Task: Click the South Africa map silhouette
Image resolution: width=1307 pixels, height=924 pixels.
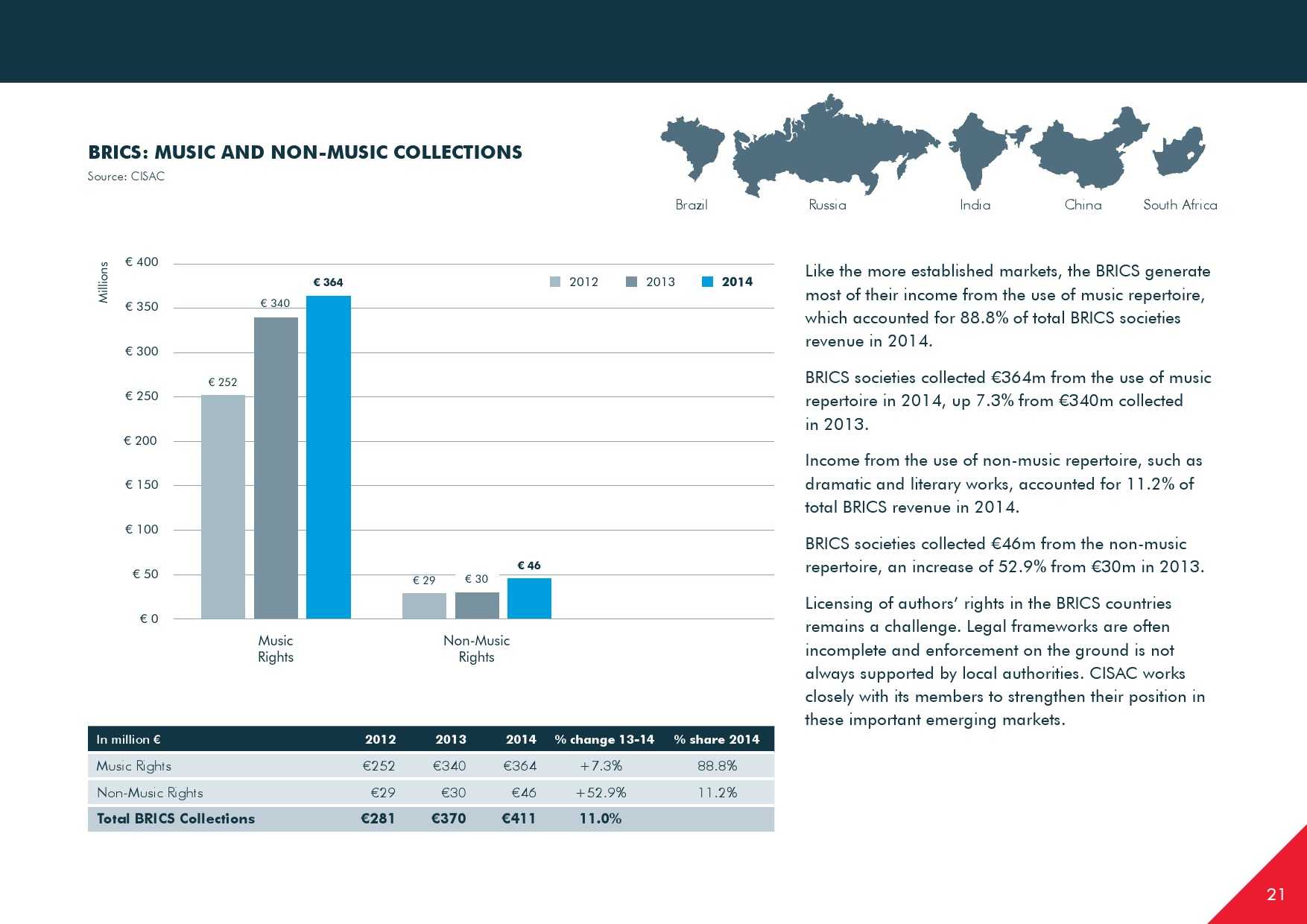Action: point(1178,151)
